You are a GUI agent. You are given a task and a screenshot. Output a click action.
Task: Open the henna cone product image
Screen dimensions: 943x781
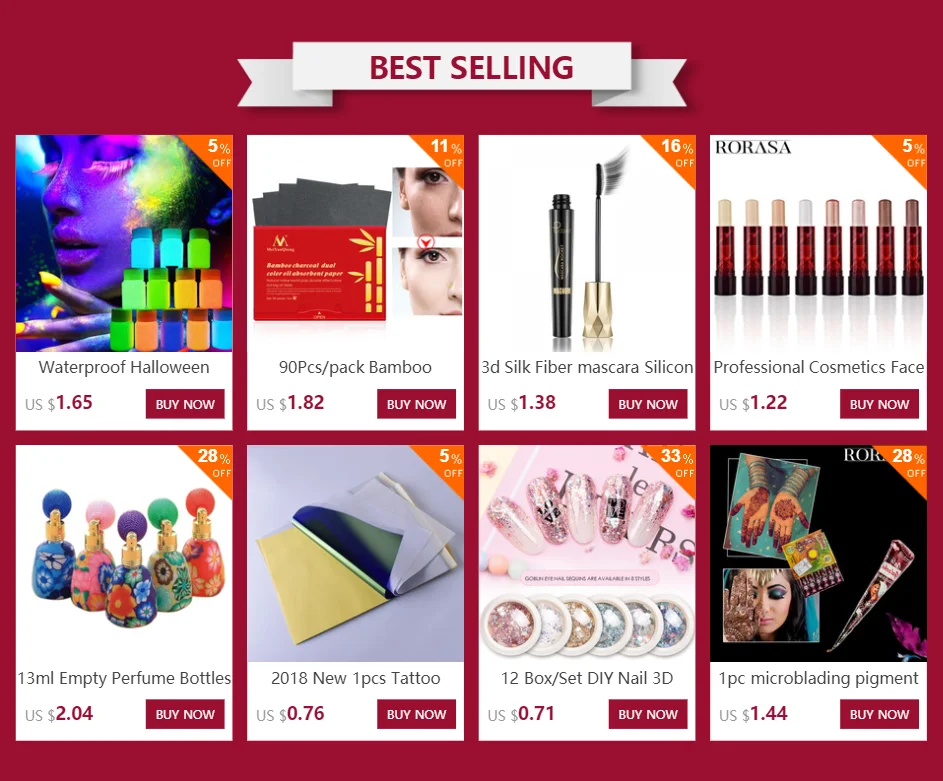(819, 554)
